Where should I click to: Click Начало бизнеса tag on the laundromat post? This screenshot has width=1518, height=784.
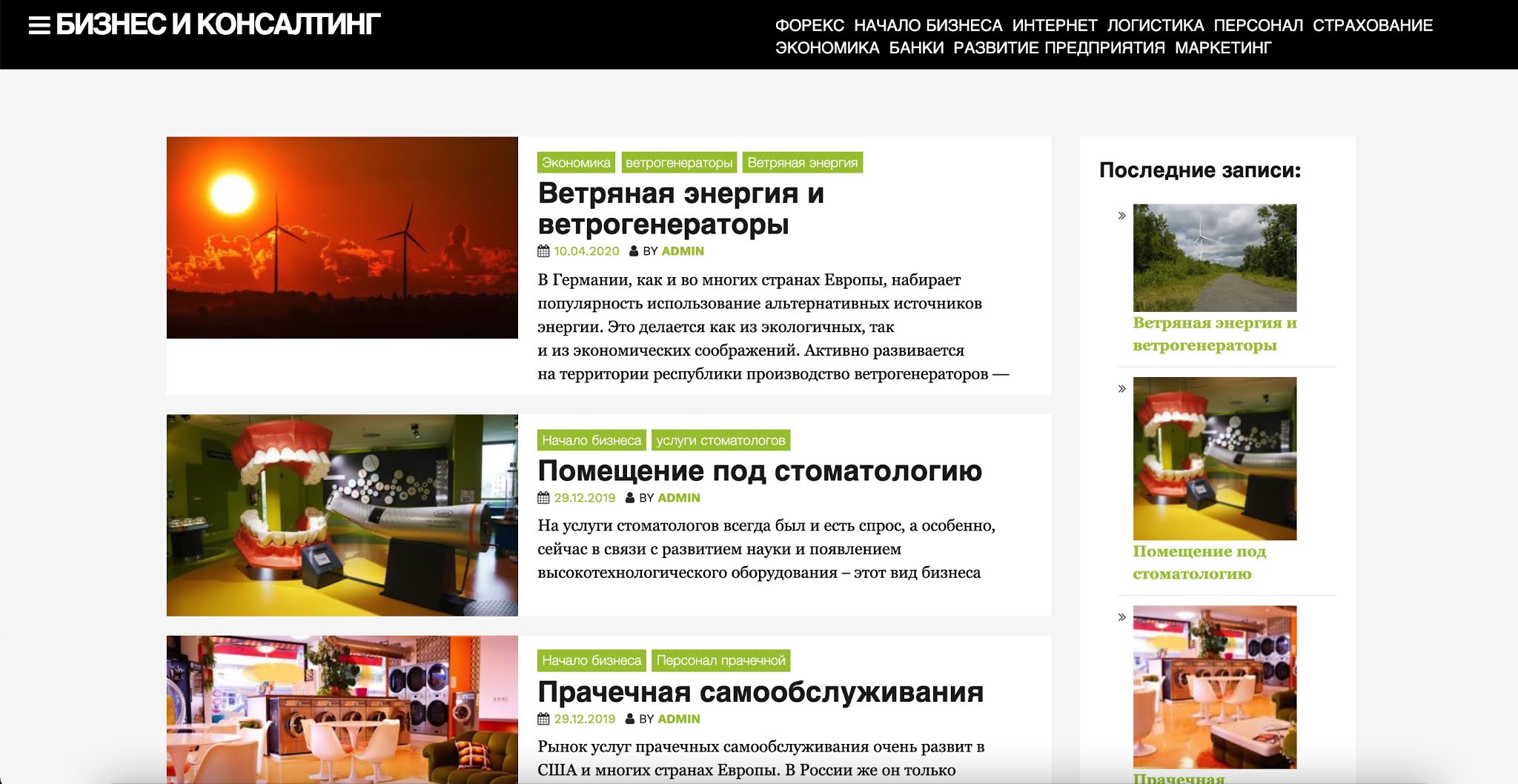tap(591, 660)
